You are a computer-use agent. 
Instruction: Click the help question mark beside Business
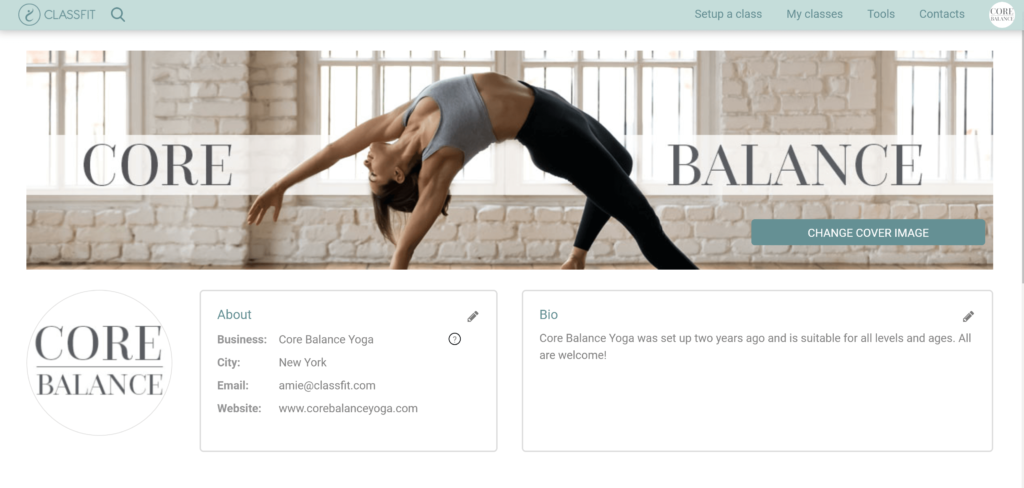pyautogui.click(x=455, y=339)
